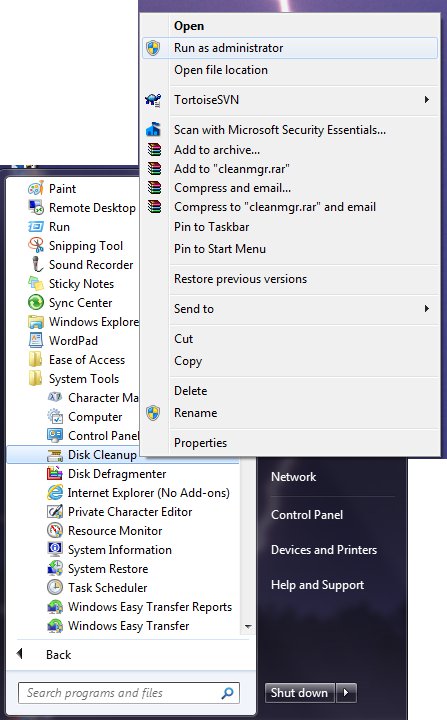Click the Private Character Editor icon

55,511
